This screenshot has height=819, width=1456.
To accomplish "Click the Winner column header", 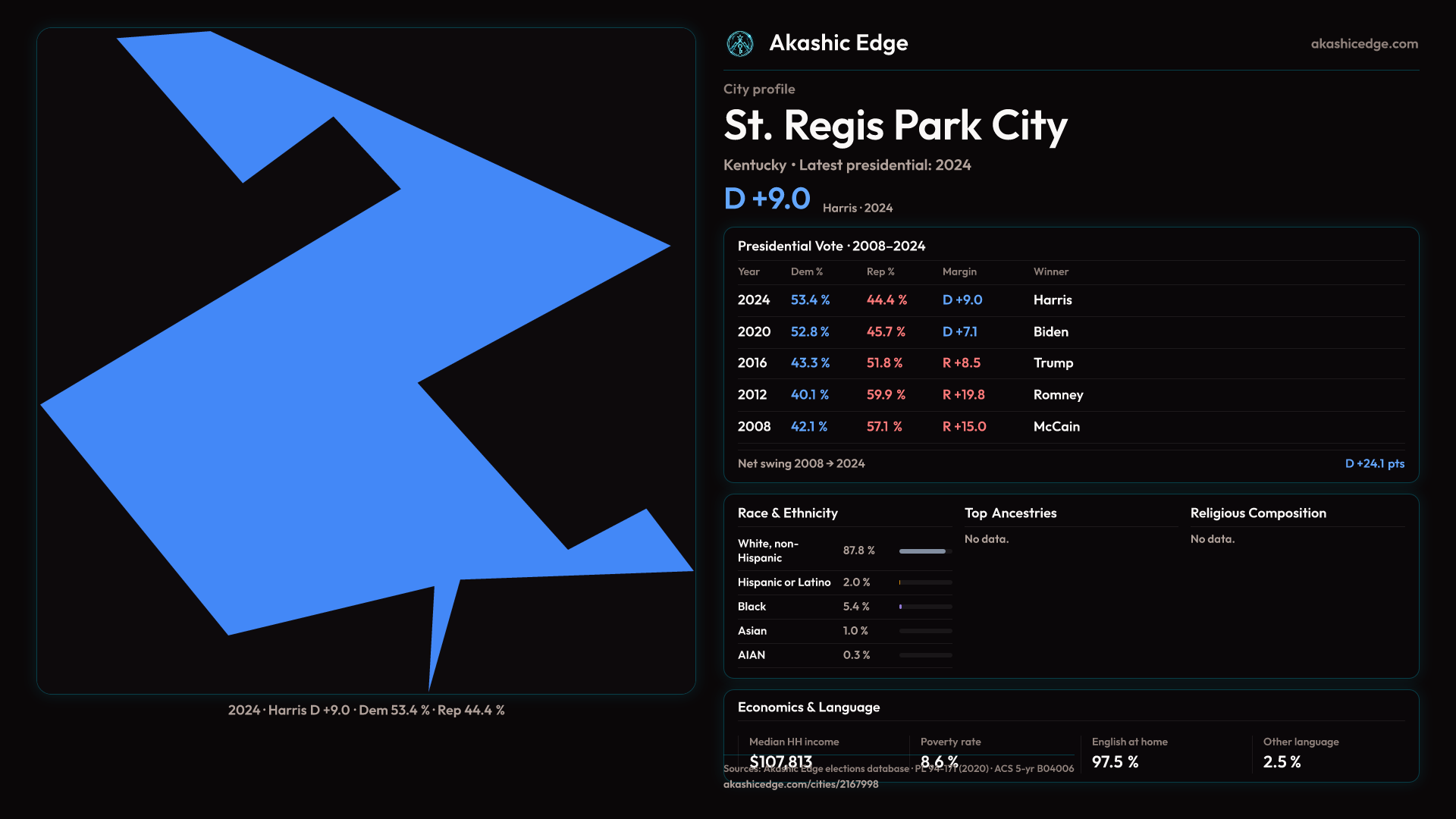I will (1050, 271).
